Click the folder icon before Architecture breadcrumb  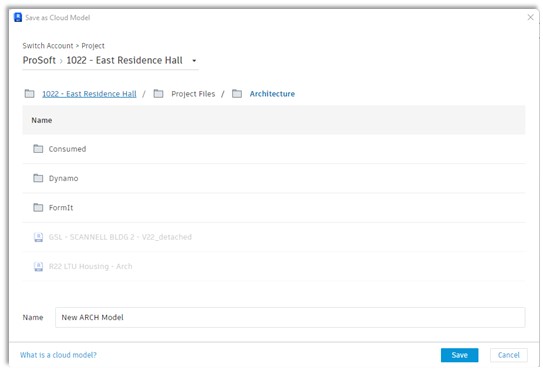(x=237, y=94)
